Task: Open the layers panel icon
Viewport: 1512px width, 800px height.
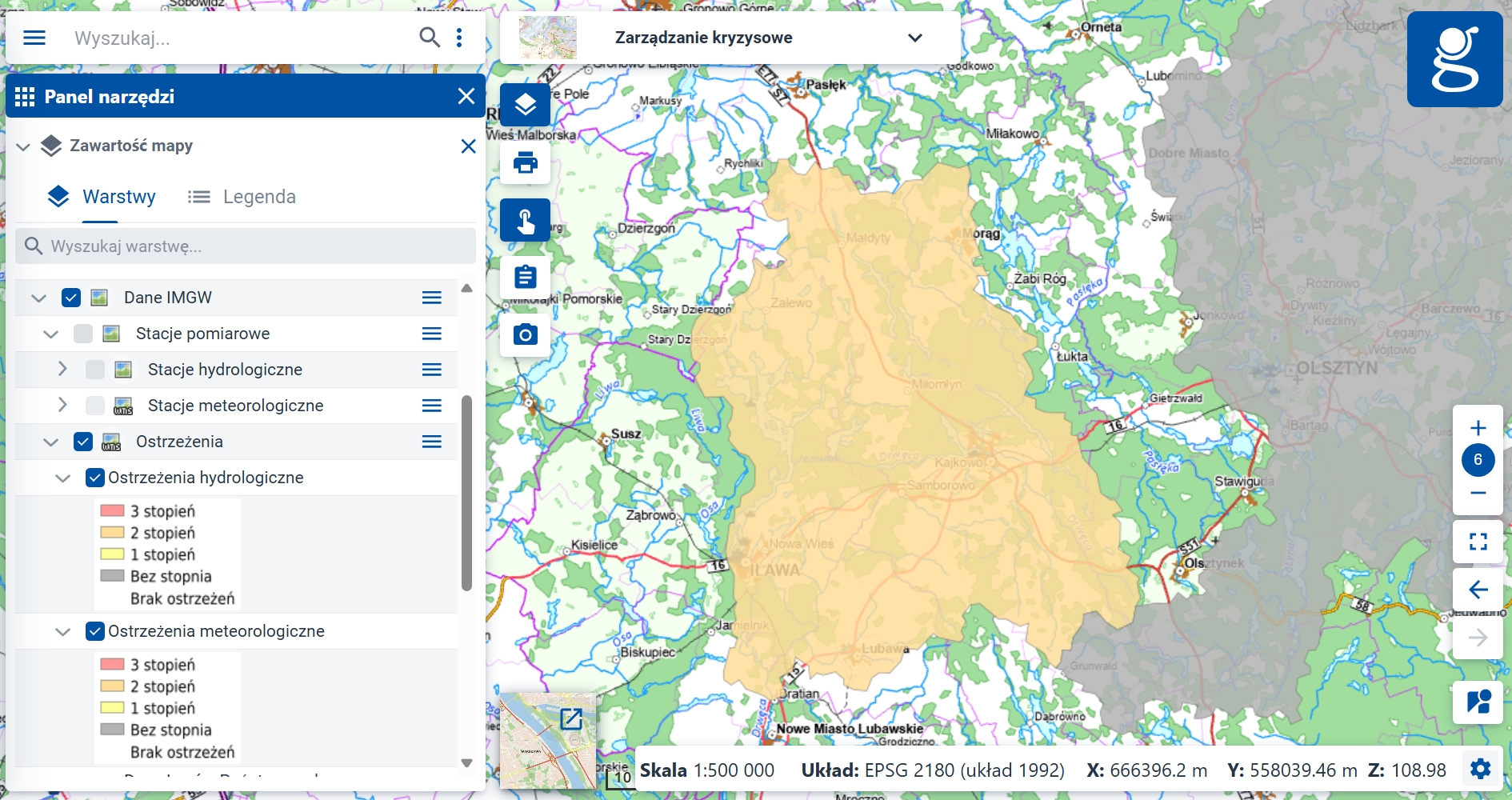Action: (525, 104)
